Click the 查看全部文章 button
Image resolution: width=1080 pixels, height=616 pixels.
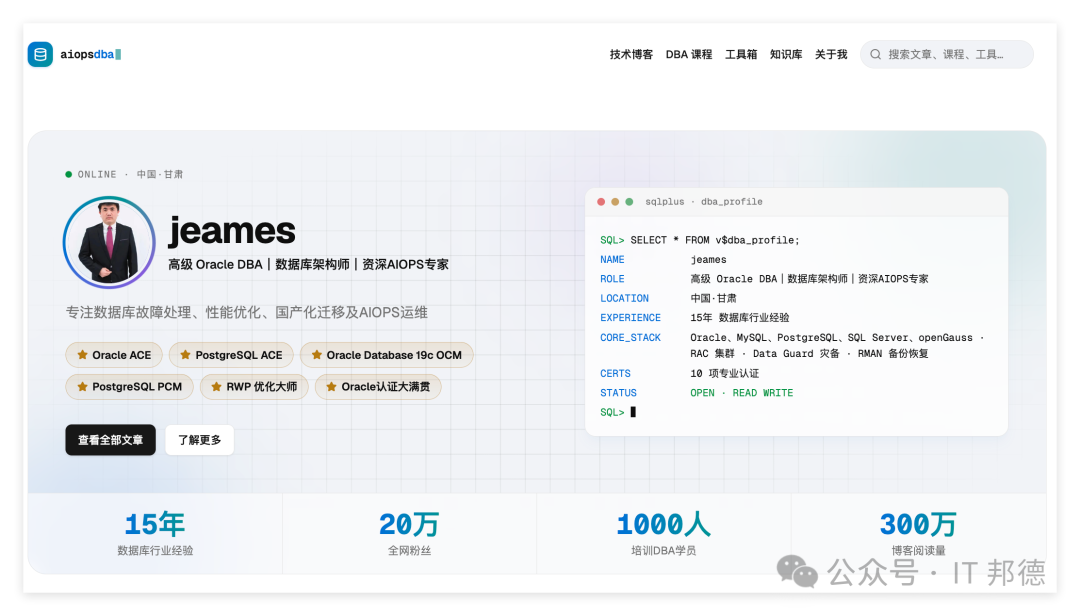pyautogui.click(x=110, y=440)
